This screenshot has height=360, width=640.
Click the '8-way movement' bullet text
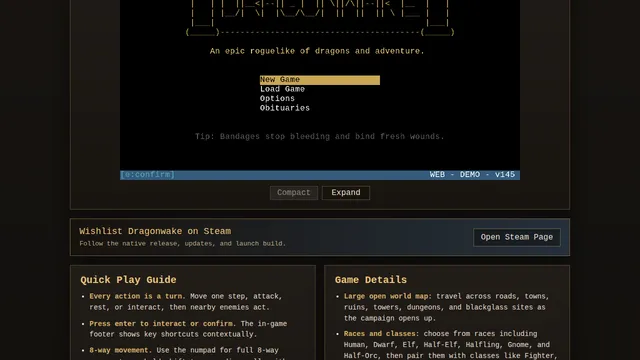pos(120,350)
